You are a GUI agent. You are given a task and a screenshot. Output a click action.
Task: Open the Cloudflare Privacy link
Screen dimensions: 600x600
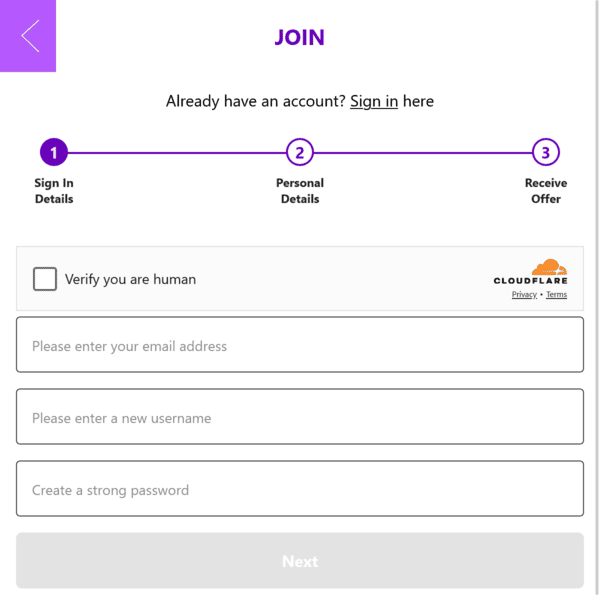pos(524,294)
